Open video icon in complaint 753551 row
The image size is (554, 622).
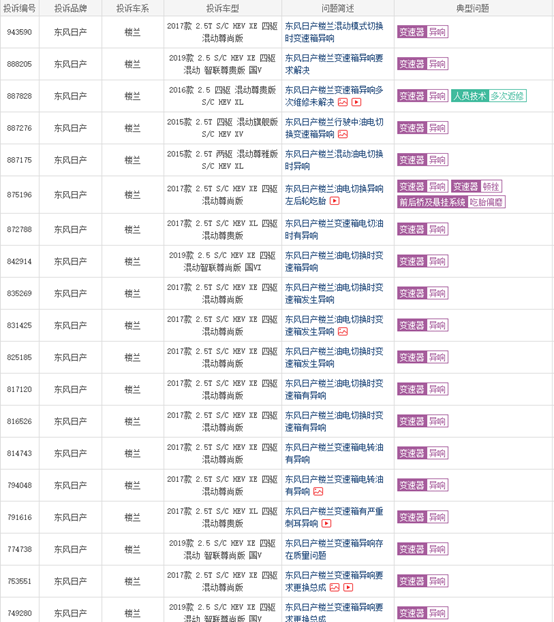pyautogui.click(x=348, y=587)
